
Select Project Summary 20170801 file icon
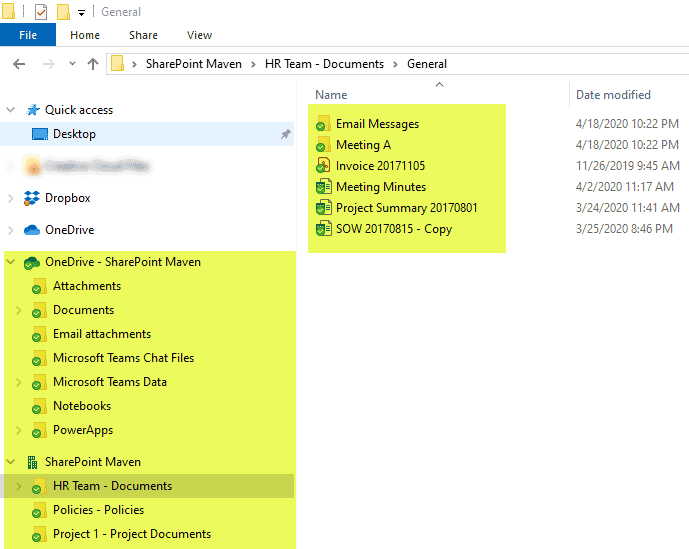point(323,207)
